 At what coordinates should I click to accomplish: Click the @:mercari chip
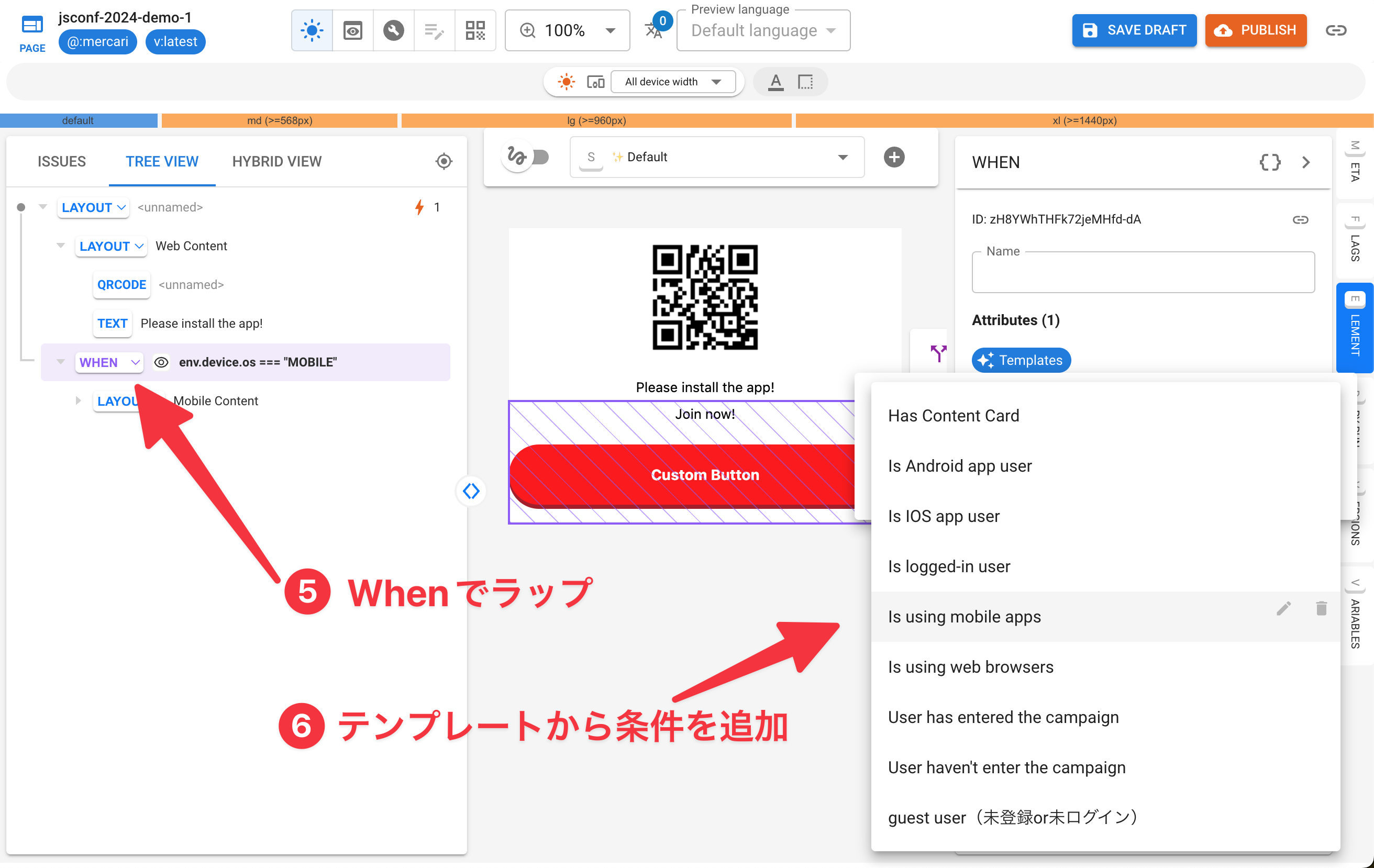point(97,42)
